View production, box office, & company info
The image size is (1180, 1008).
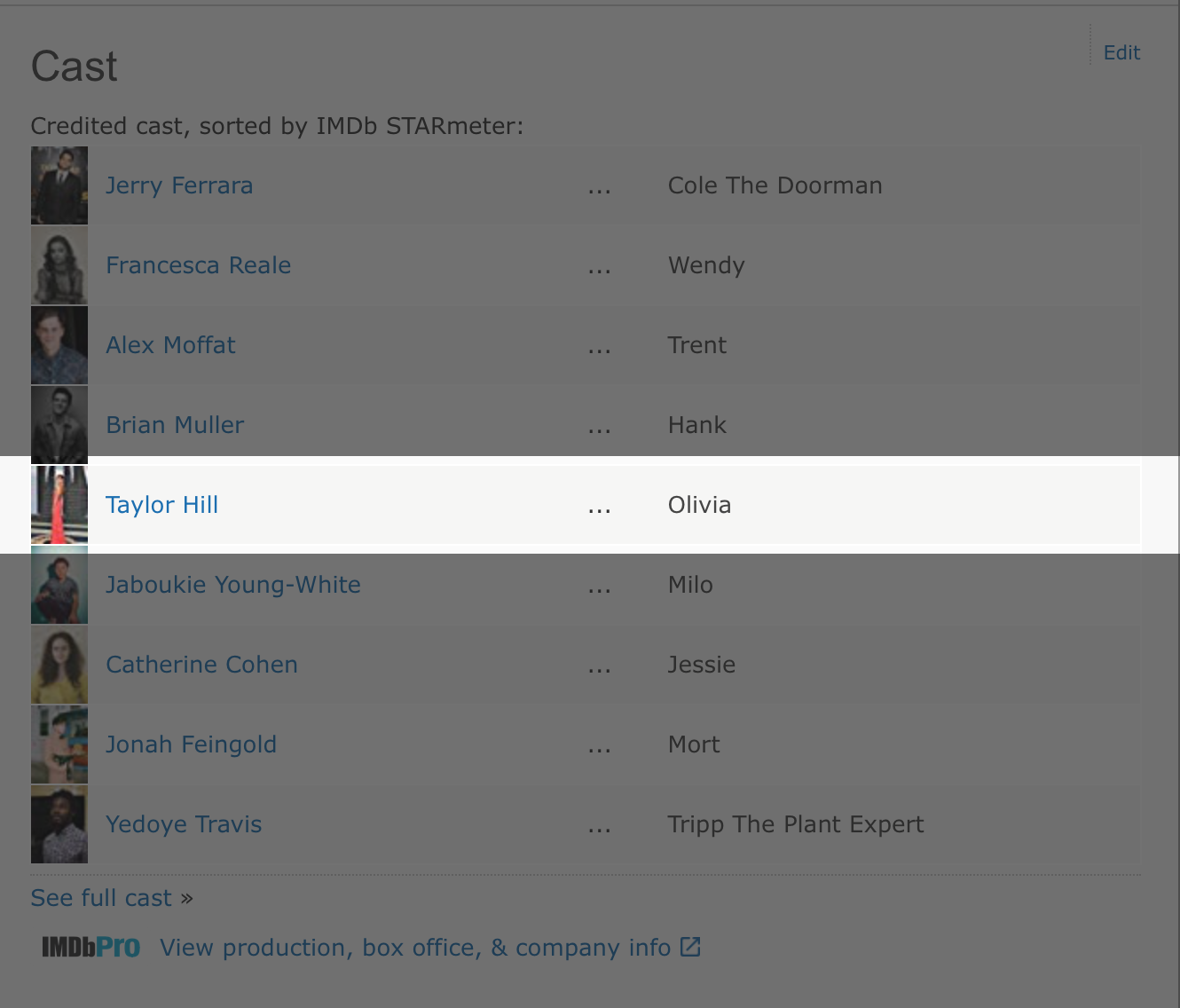click(x=415, y=948)
